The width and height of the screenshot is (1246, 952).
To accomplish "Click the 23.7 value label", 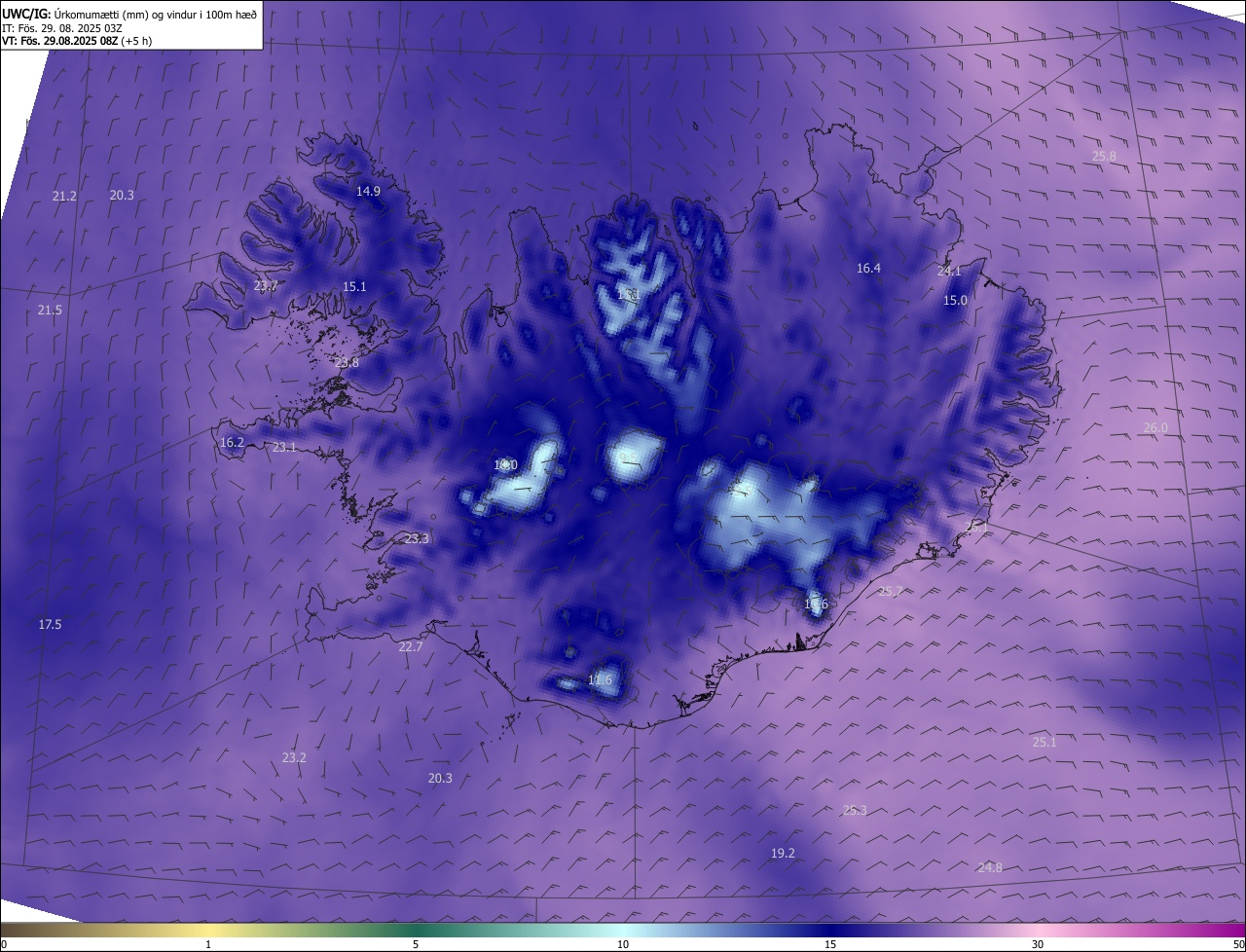I will [266, 285].
